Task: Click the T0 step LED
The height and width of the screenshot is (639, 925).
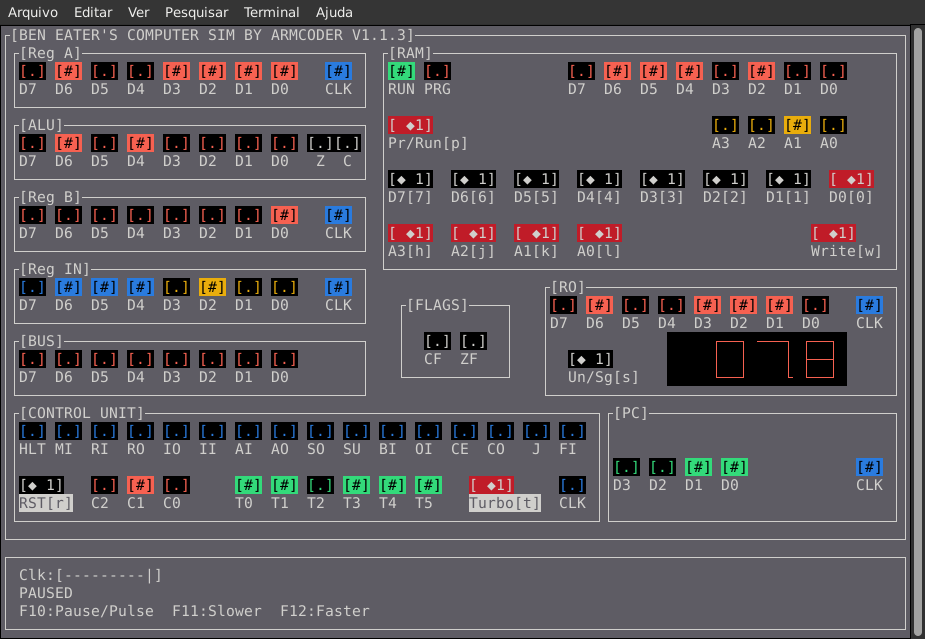Action: click(248, 486)
